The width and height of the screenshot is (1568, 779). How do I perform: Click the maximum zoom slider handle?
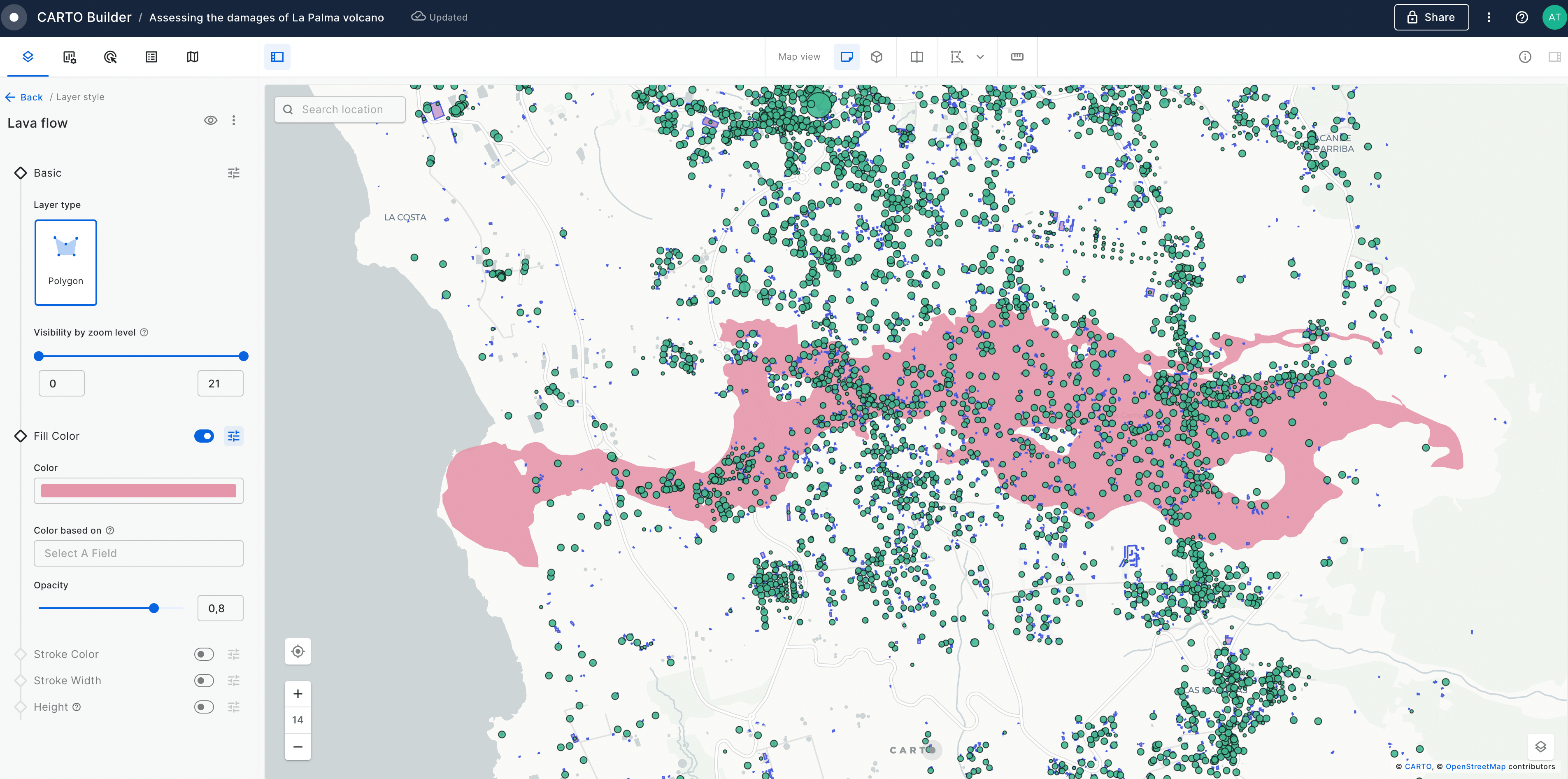pos(244,356)
